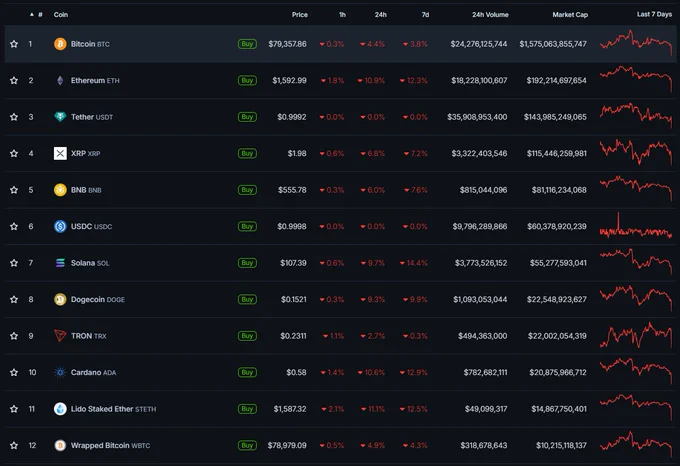This screenshot has height=466, width=680.
Task: Sort by Market Cap column
Action: coord(570,15)
